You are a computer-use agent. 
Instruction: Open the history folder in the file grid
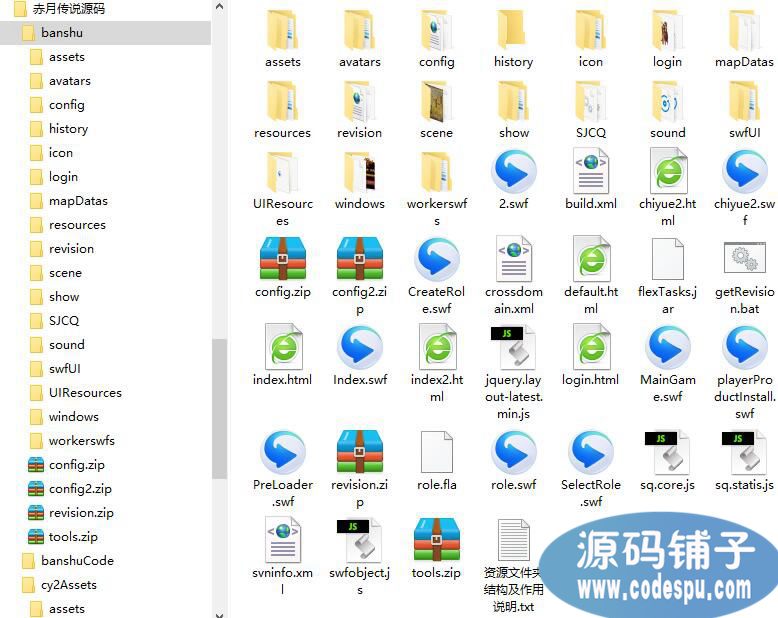click(x=513, y=30)
